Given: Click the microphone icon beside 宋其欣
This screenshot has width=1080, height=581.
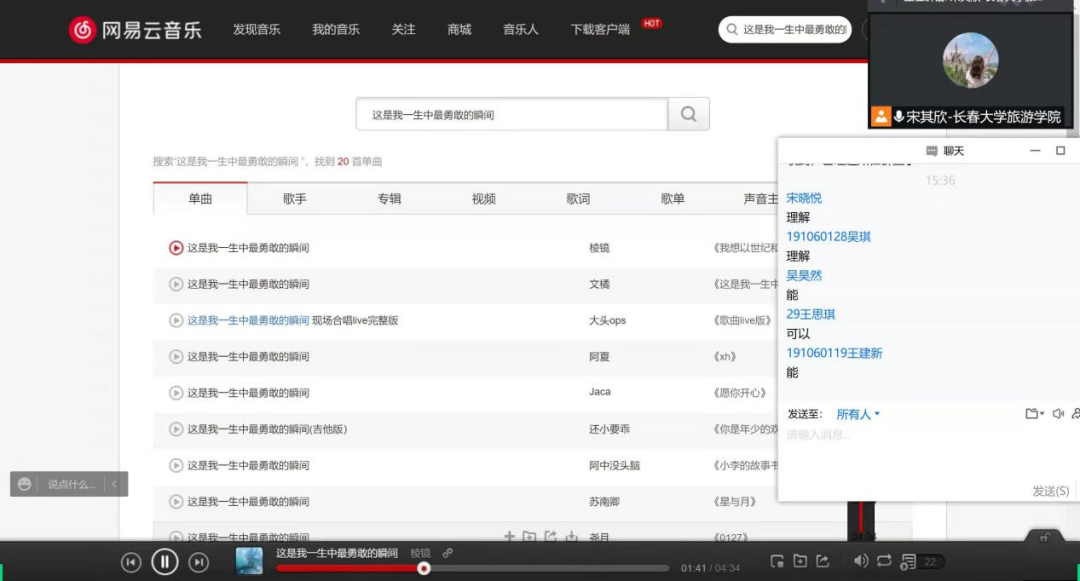Looking at the screenshot, I should click(899, 116).
